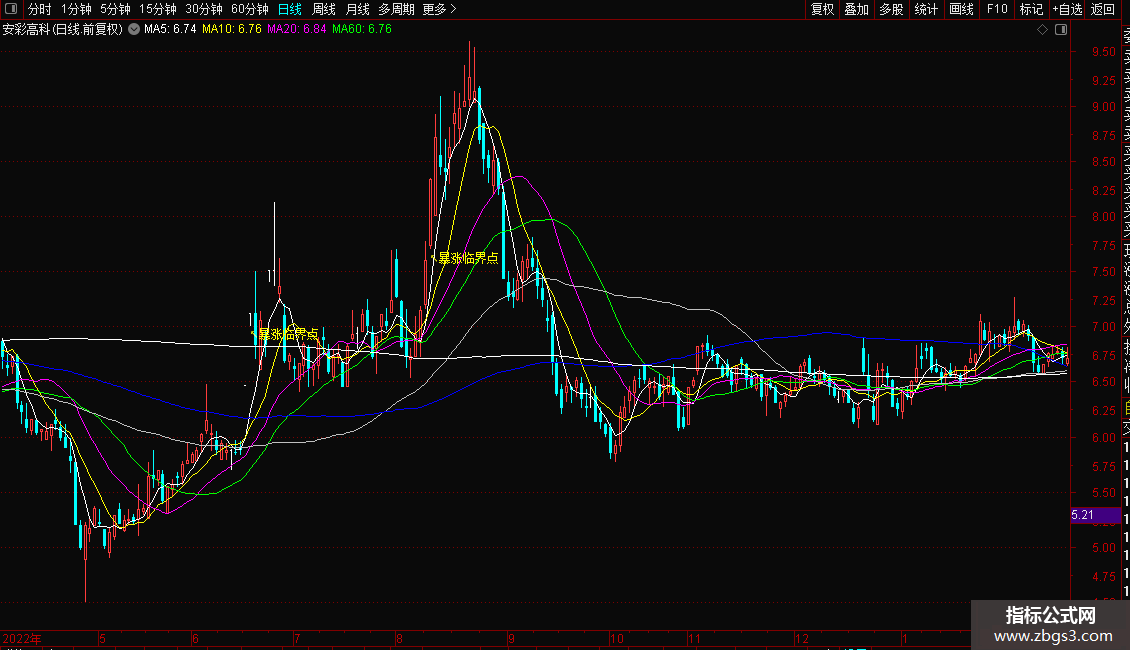Click the magenta MA20: 6.84 label
Viewport: 1130px width, 650px height.
[x=297, y=30]
